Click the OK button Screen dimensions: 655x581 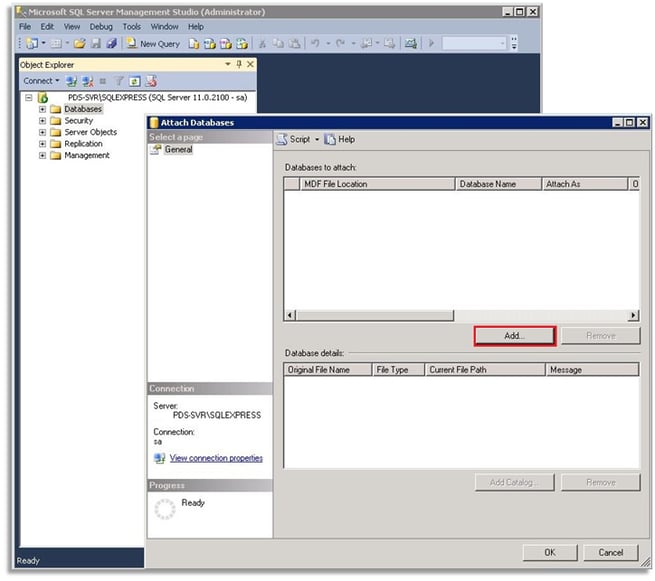click(550, 553)
